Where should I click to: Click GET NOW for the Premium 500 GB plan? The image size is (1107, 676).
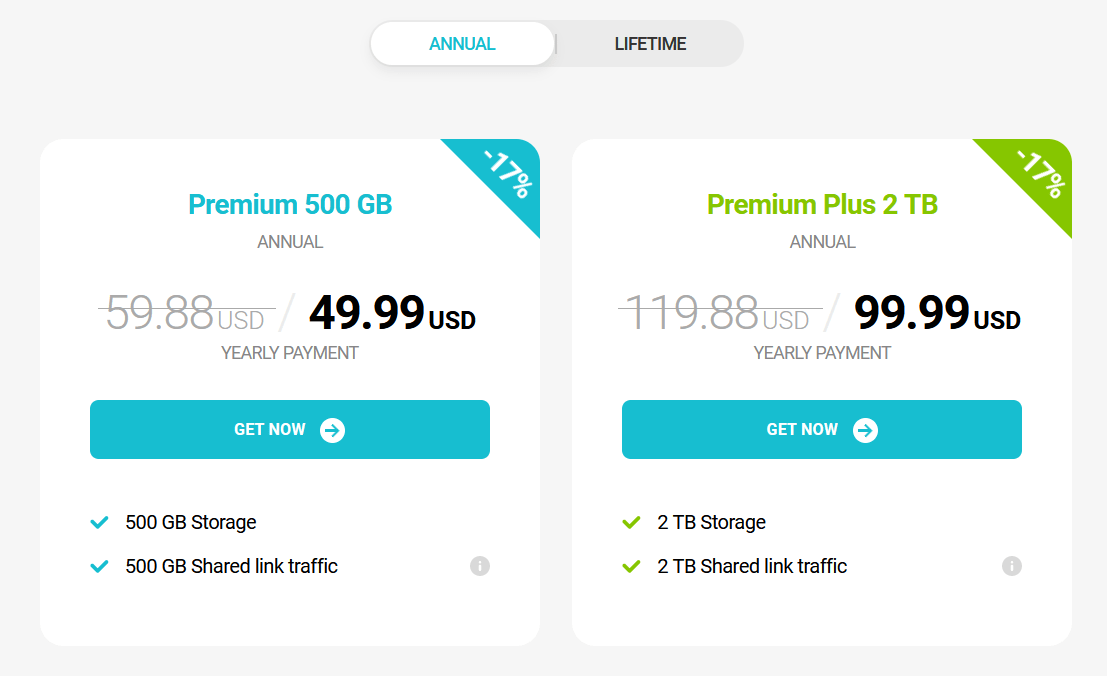289,429
